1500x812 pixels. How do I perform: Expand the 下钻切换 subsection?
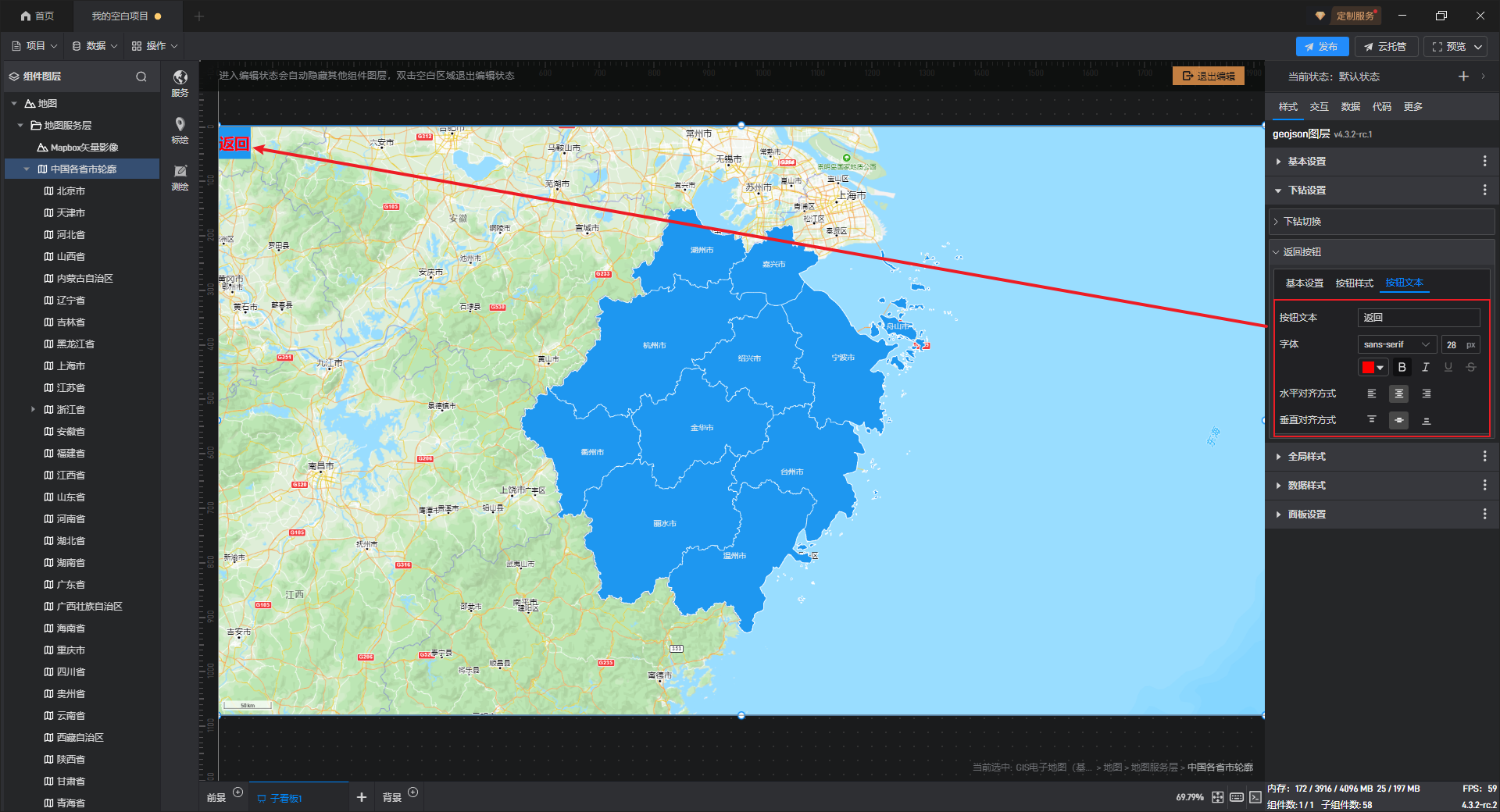pyautogui.click(x=1276, y=222)
